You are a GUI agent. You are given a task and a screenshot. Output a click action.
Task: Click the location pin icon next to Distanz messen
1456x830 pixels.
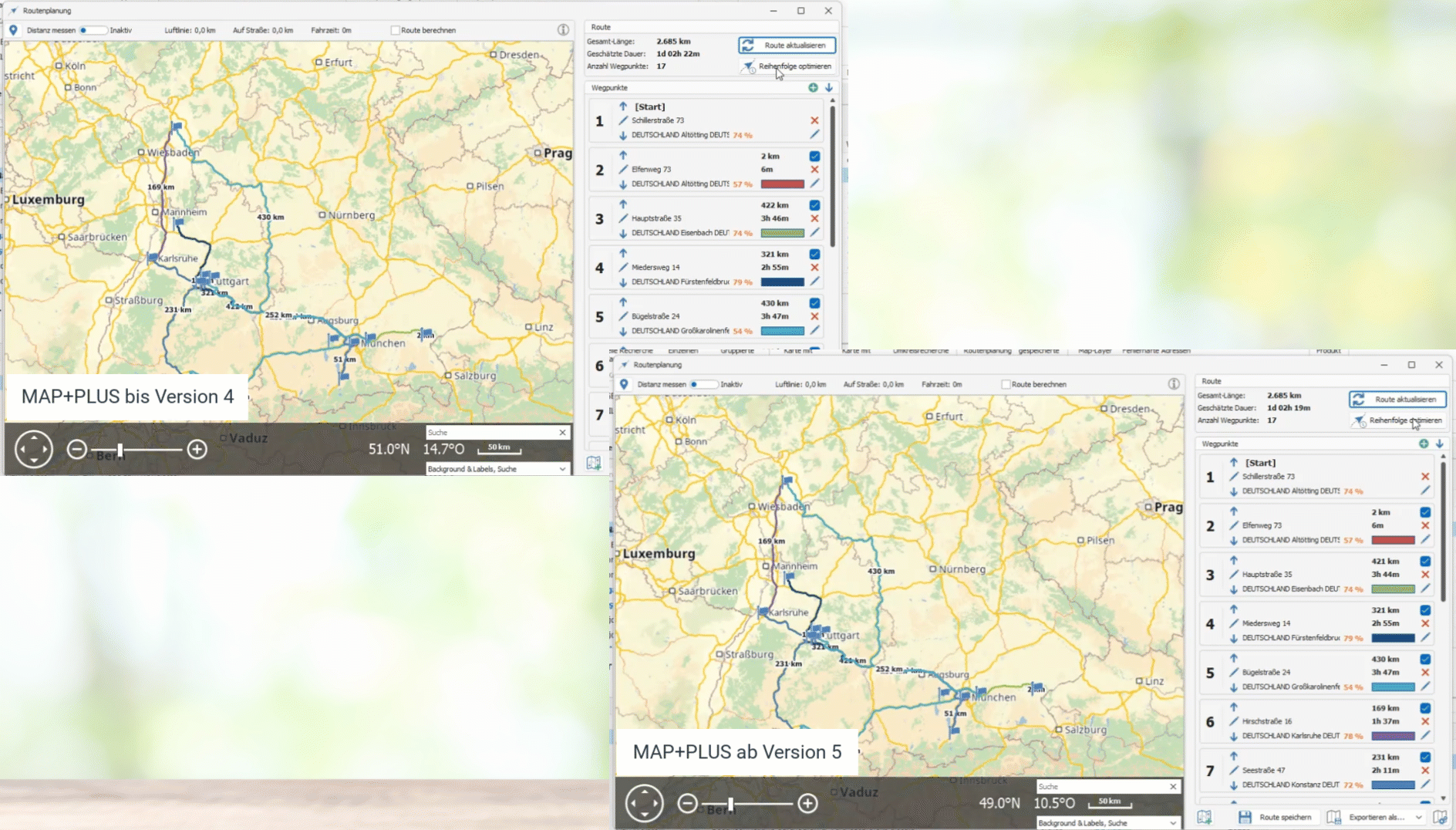pos(13,29)
